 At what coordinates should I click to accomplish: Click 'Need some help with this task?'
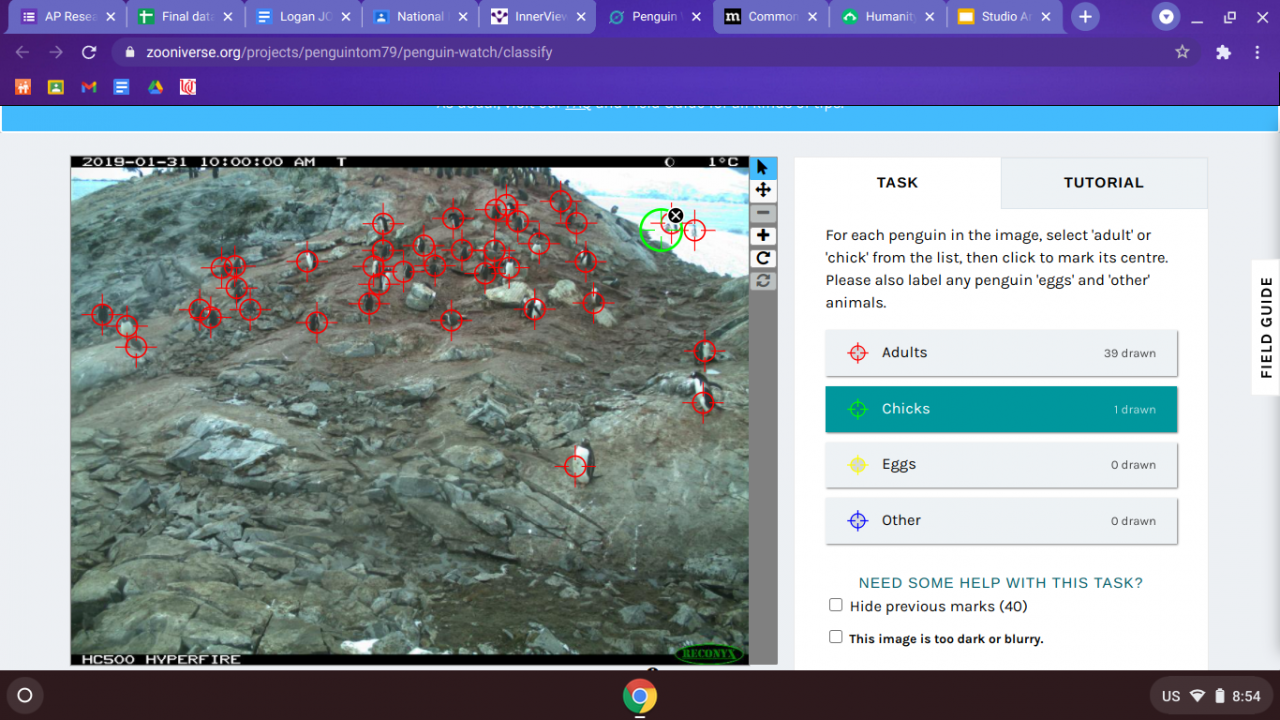(x=1001, y=583)
